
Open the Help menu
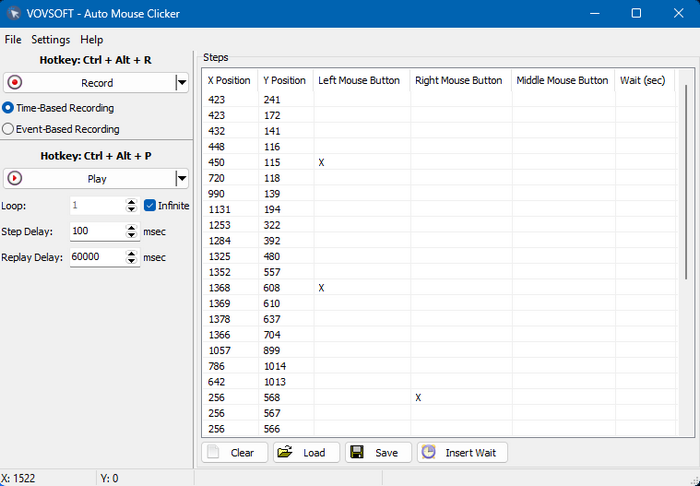coord(92,40)
